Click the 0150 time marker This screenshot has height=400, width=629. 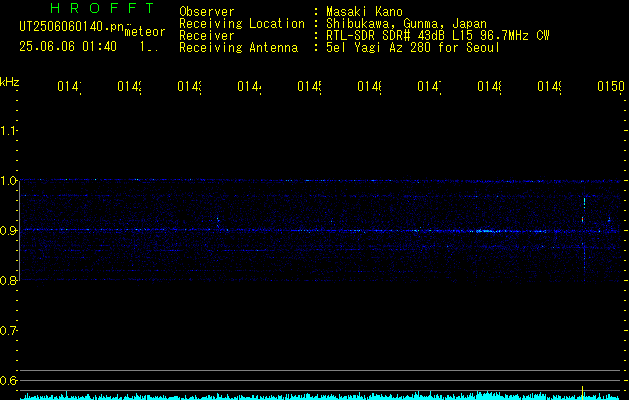pos(611,86)
